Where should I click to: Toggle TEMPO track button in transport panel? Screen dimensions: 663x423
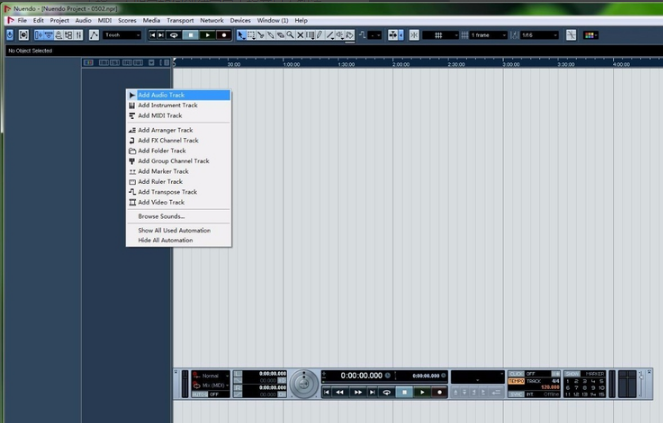pyautogui.click(x=515, y=381)
